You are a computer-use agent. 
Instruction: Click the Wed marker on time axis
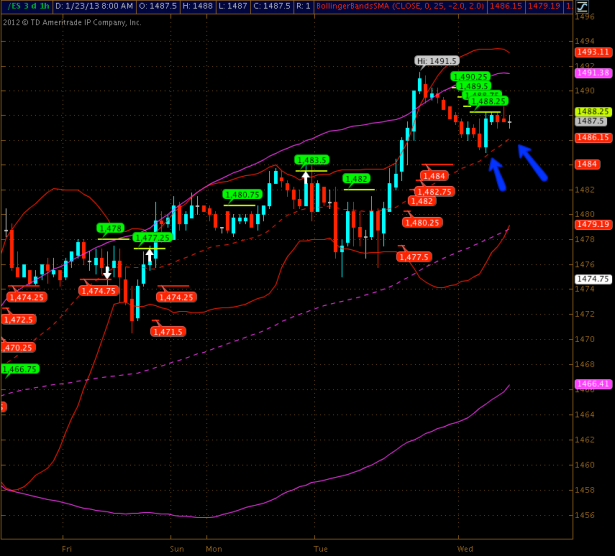(x=465, y=549)
